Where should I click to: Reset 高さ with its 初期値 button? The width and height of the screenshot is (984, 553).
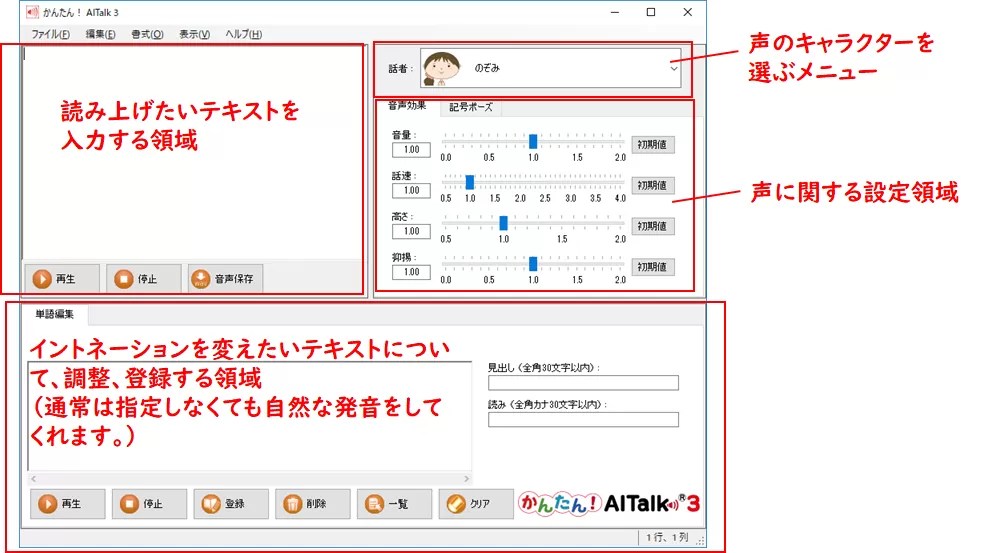pos(653,226)
